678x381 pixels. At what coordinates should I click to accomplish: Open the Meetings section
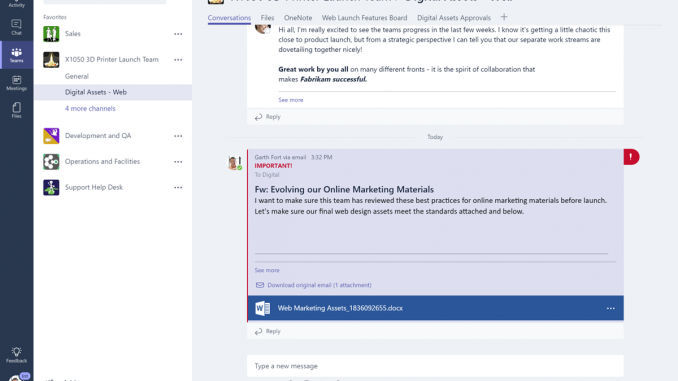pos(16,83)
